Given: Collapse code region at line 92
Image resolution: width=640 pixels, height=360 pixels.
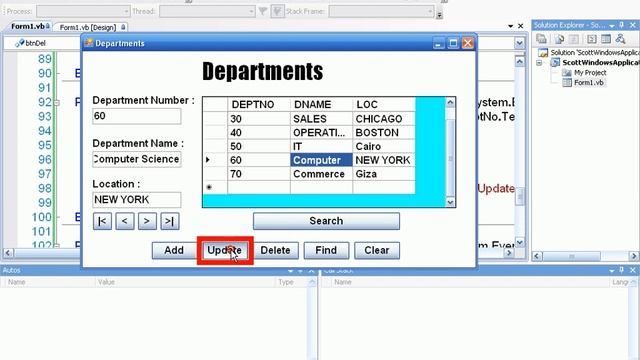Looking at the screenshot, I should coord(57,102).
